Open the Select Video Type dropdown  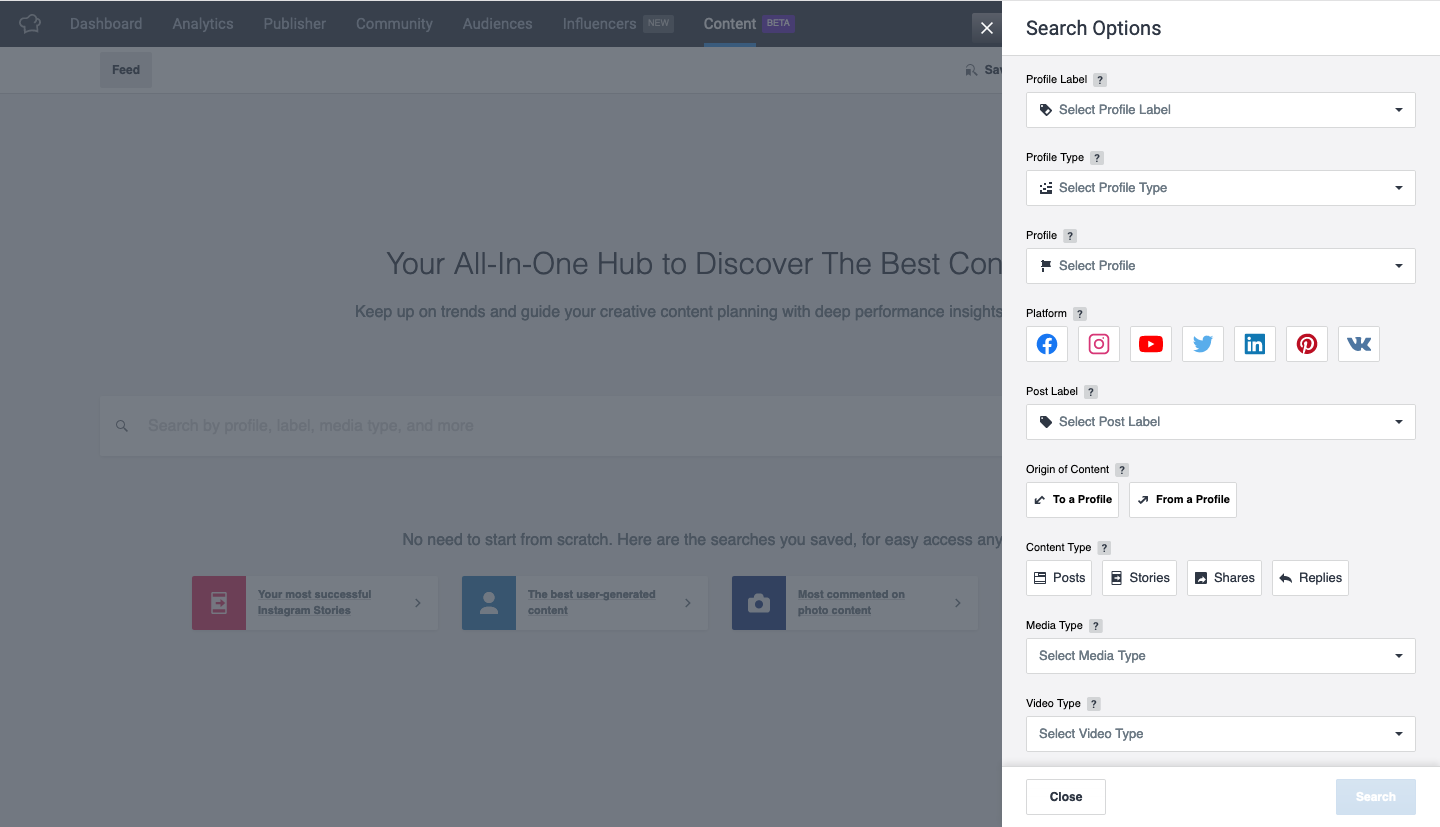tap(1221, 734)
